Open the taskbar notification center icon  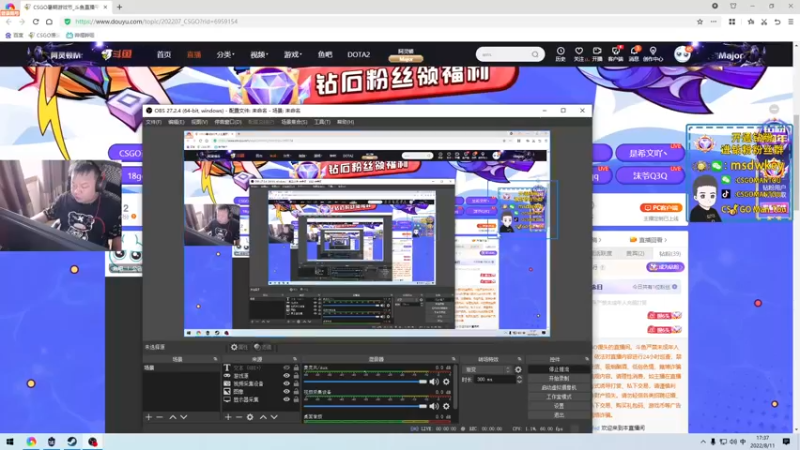786,441
